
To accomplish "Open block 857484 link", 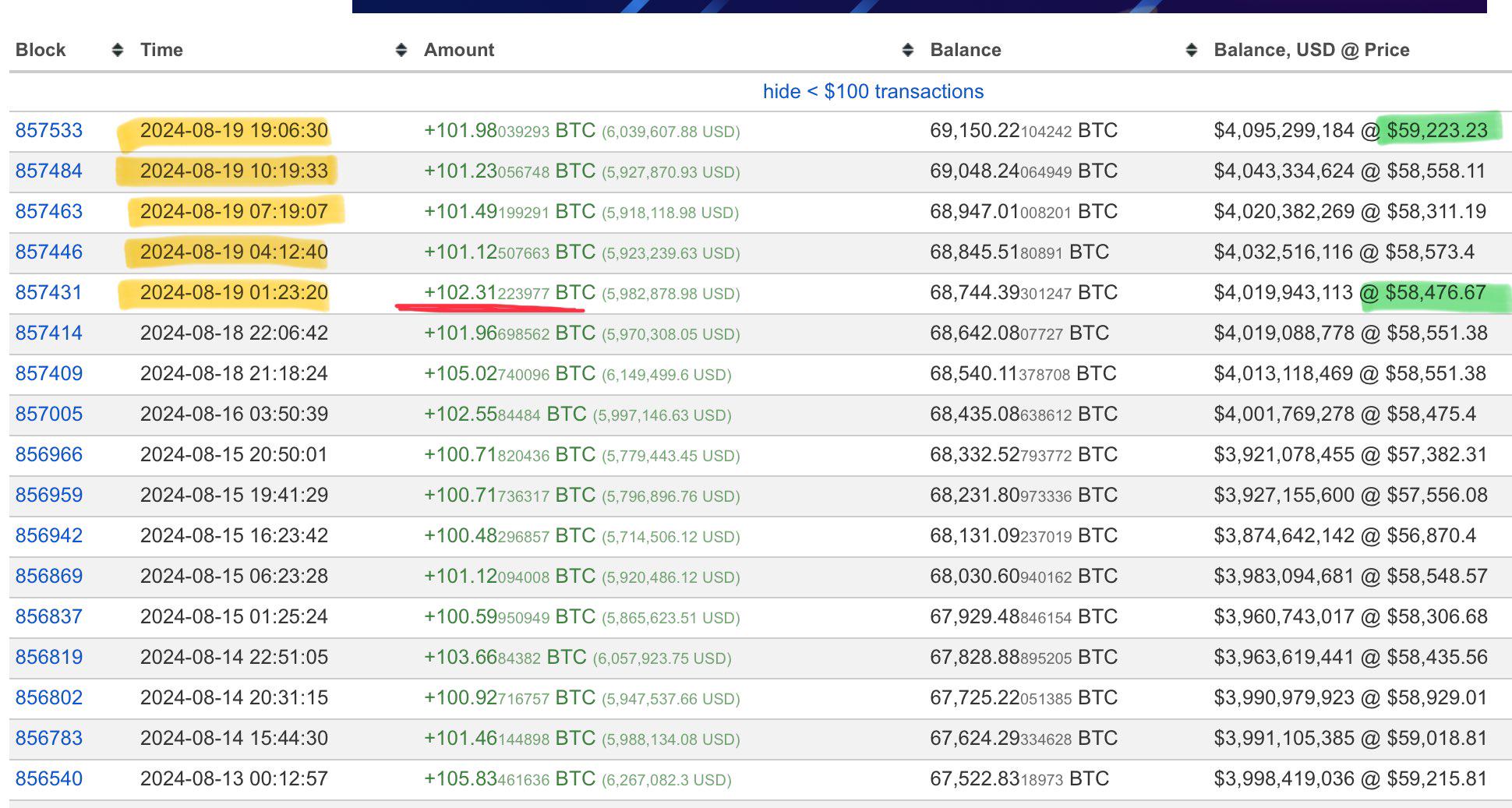I will pos(49,171).
